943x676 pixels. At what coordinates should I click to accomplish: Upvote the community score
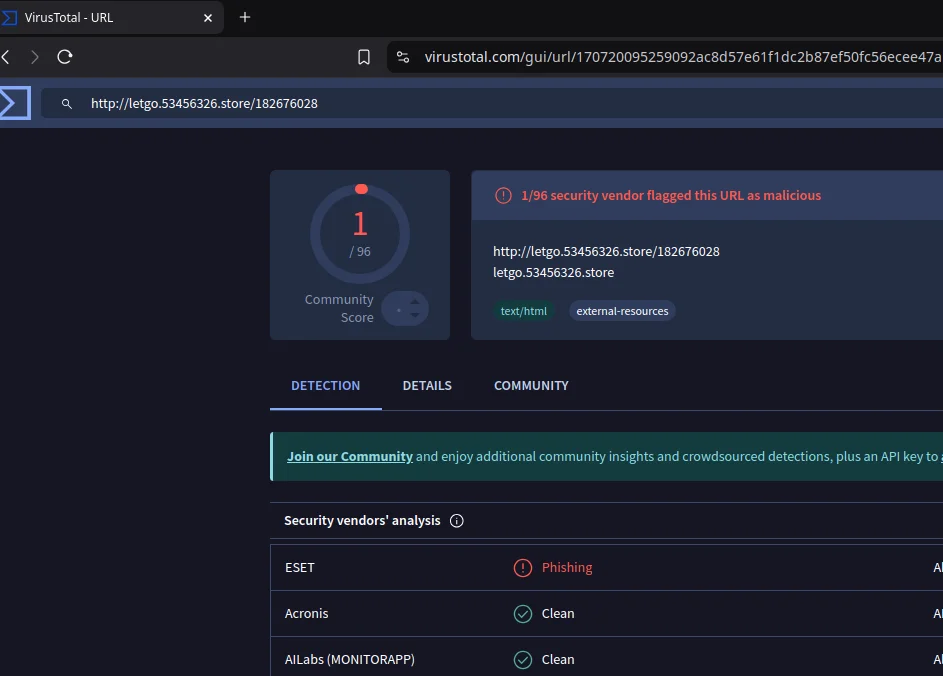(x=415, y=302)
